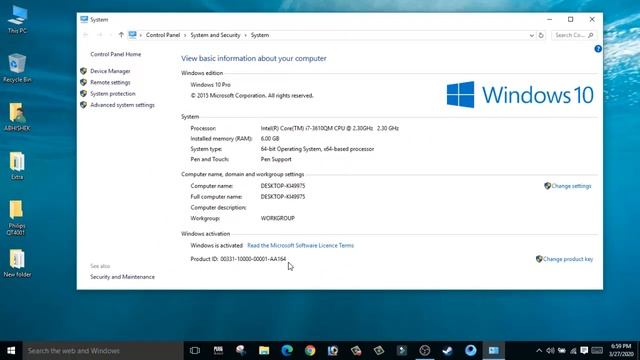
Task: Expand chevron after Control Panel breadcrumb
Action: pyautogui.click(x=185, y=36)
